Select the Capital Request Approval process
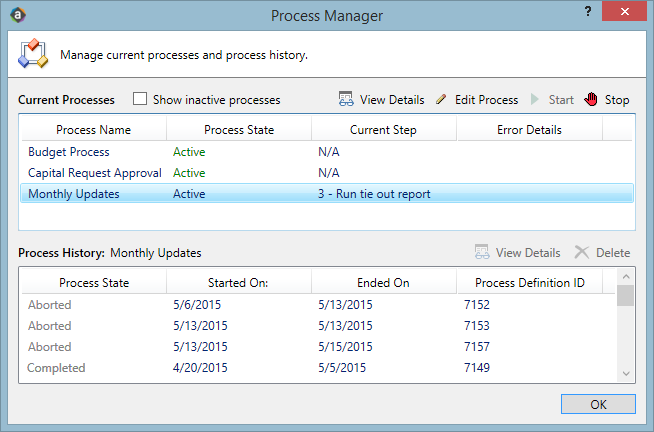654x432 pixels. point(327,173)
